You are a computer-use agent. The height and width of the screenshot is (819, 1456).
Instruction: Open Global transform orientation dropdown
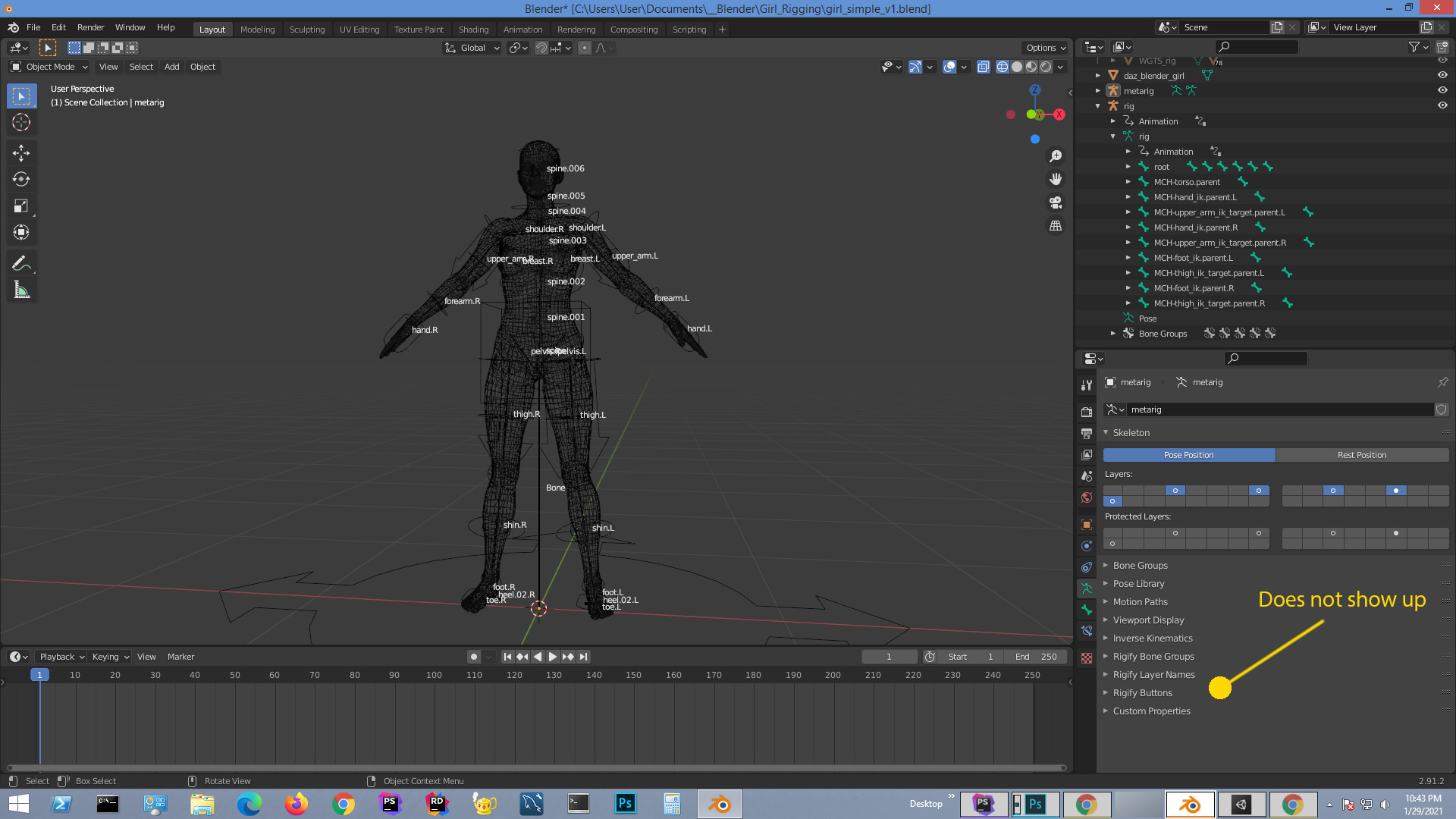(472, 48)
